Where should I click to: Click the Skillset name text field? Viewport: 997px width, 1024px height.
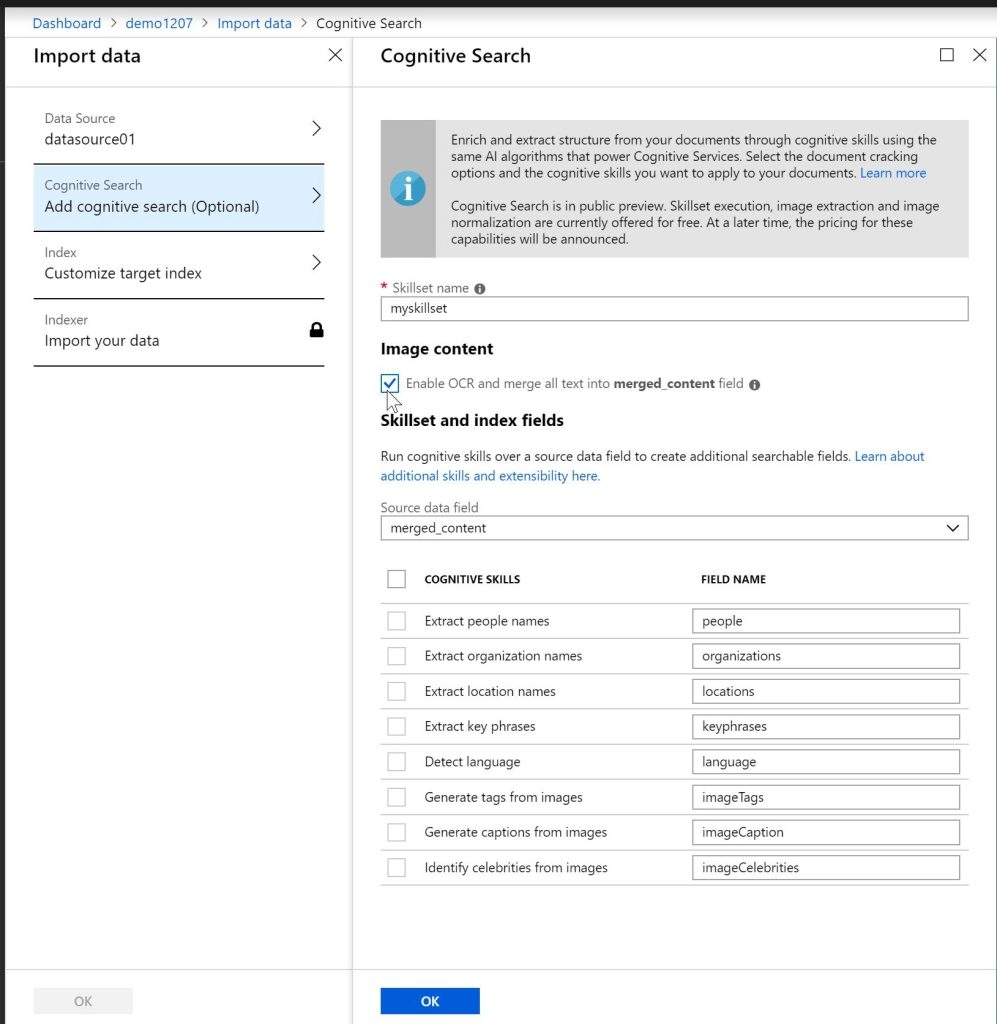674,309
